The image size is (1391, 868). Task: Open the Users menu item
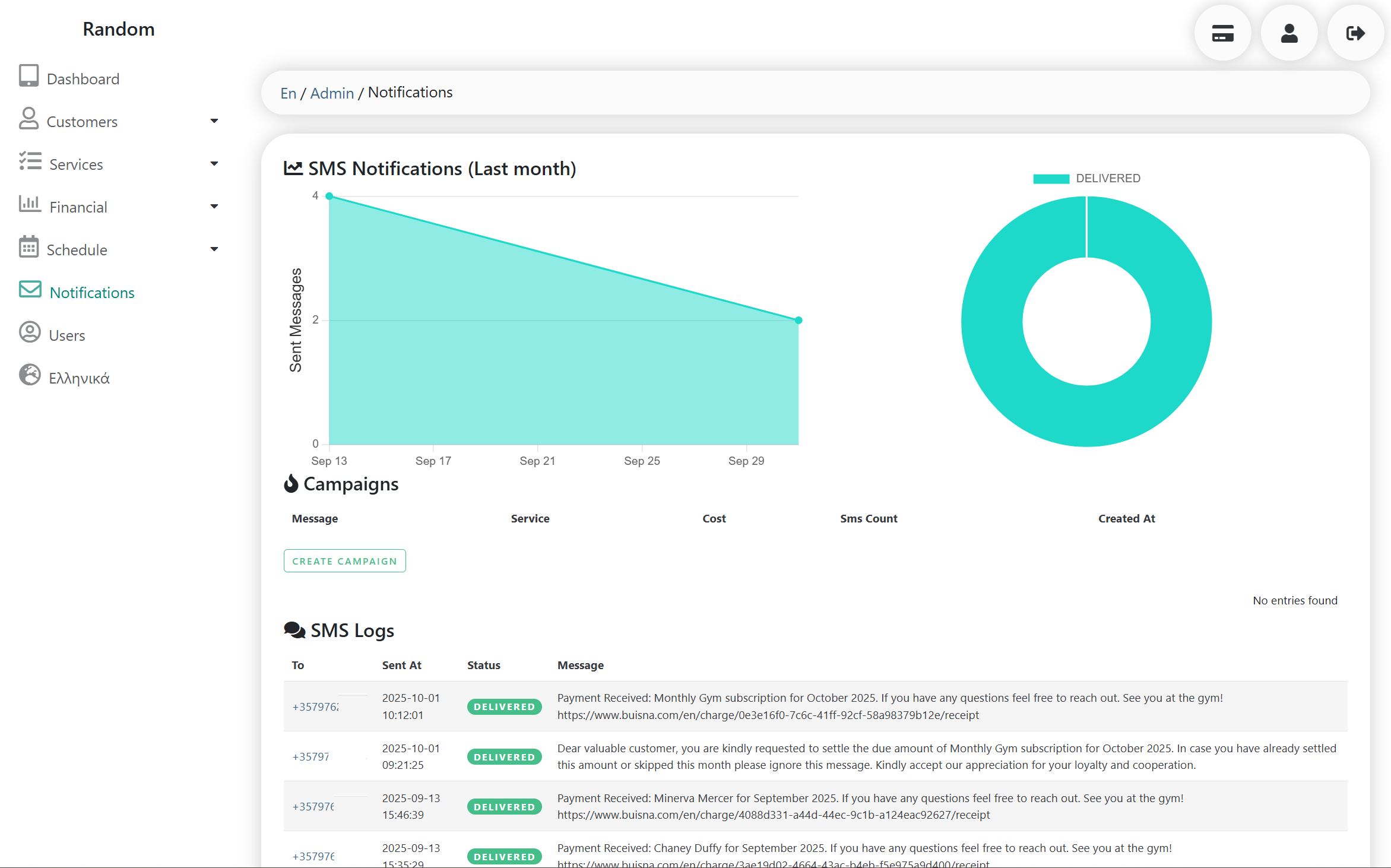click(x=67, y=335)
